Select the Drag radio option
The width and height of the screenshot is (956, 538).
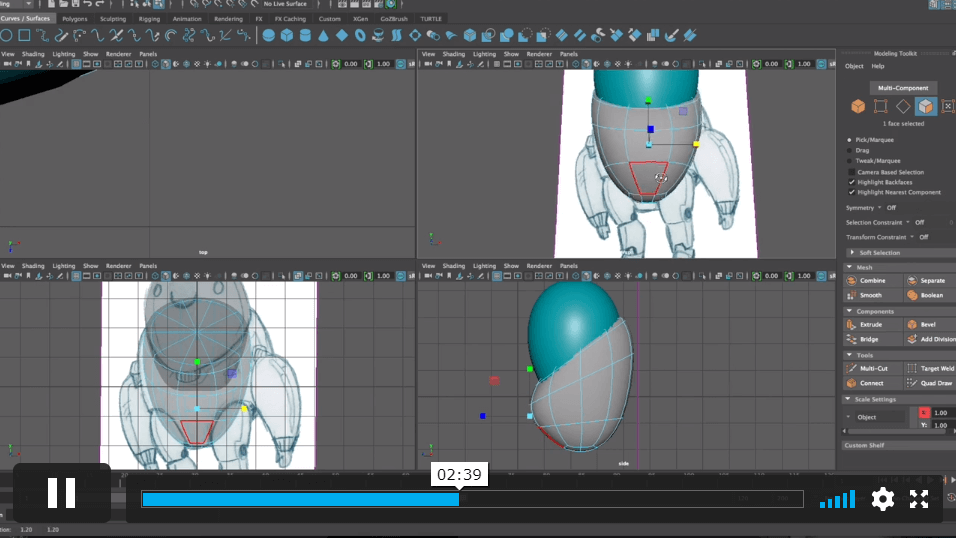(x=850, y=150)
